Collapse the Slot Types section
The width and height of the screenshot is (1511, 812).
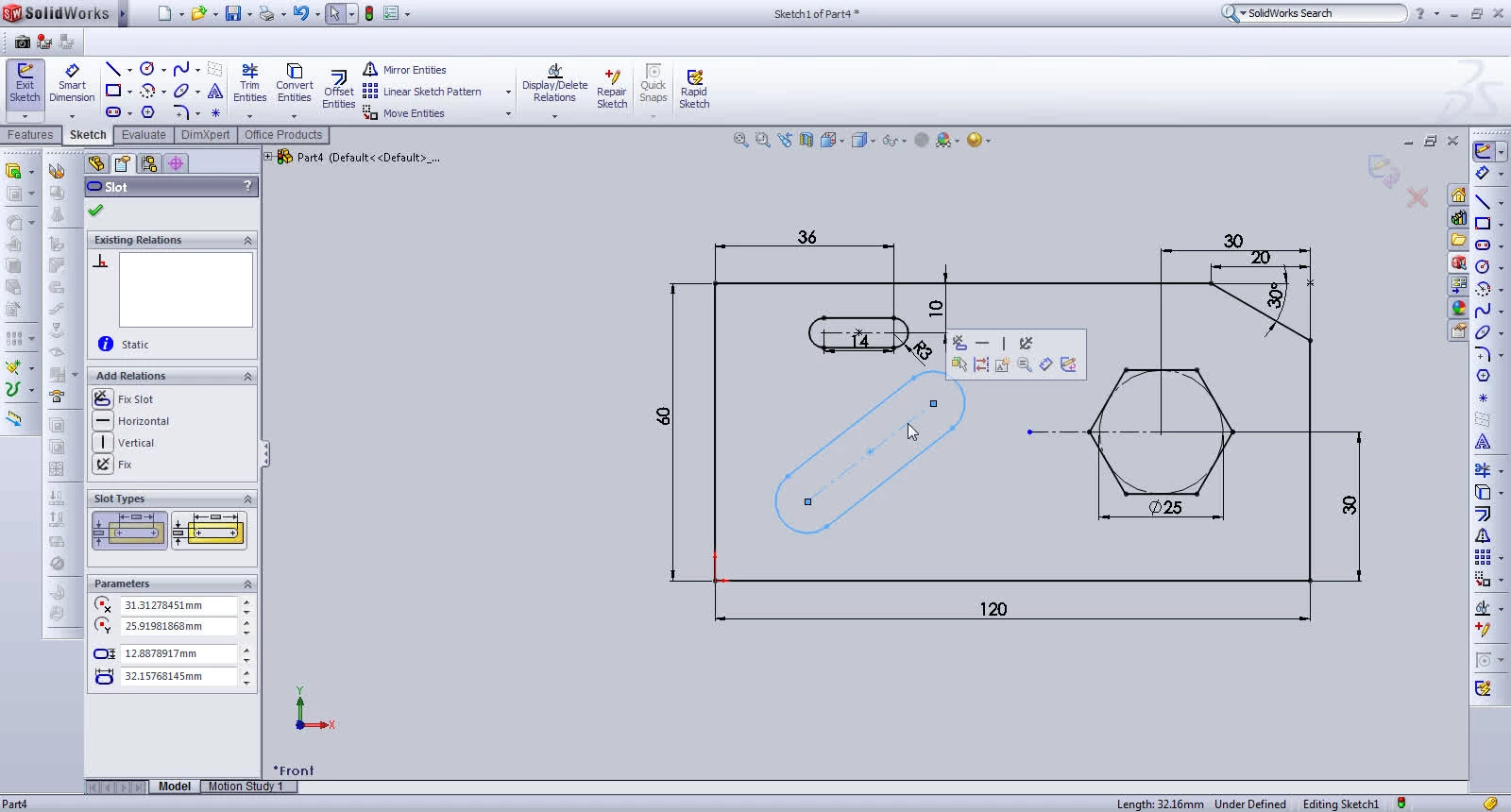click(248, 499)
